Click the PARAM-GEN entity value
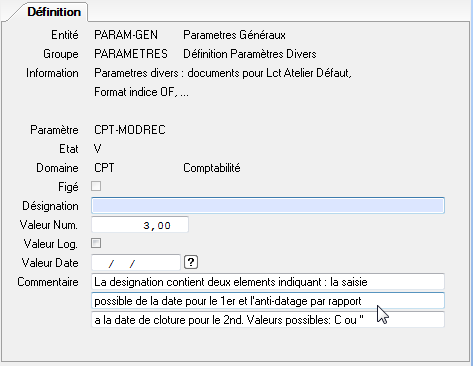The height and width of the screenshot is (366, 473). (126, 35)
